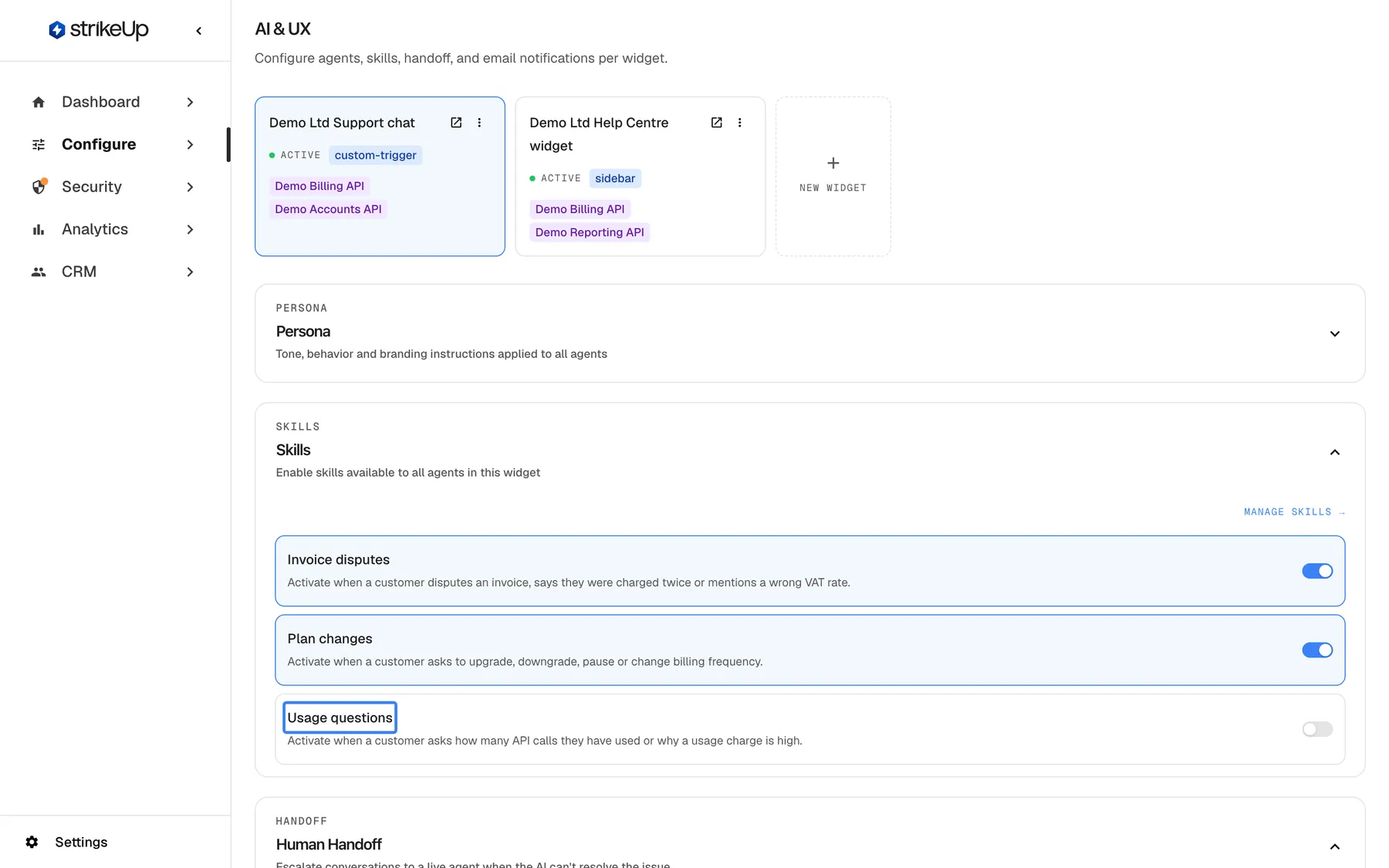1389x868 pixels.
Task: Open Demo Ltd Support chat in new window
Action: [x=456, y=123]
